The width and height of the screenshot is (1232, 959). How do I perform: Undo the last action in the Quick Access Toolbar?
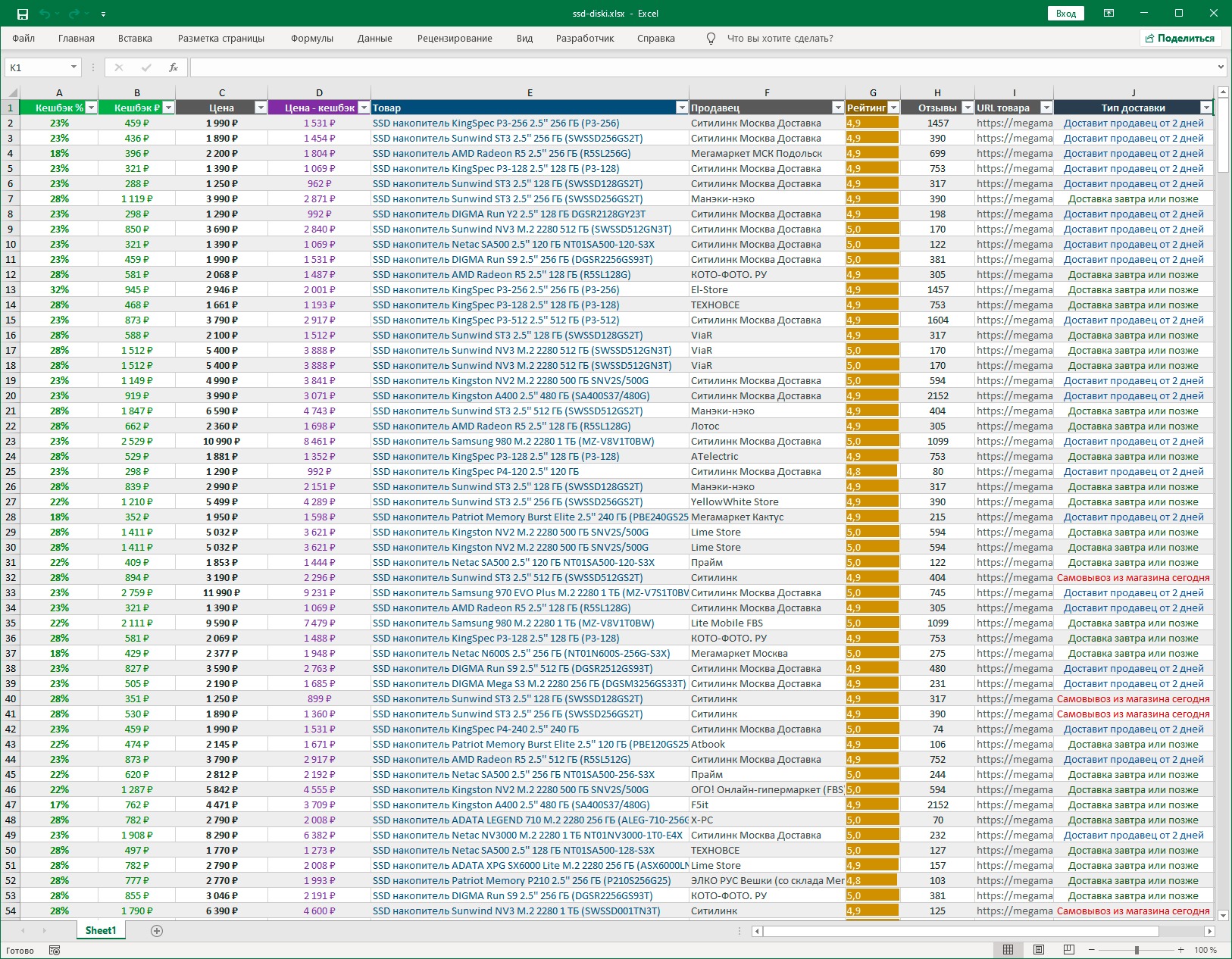click(x=45, y=14)
